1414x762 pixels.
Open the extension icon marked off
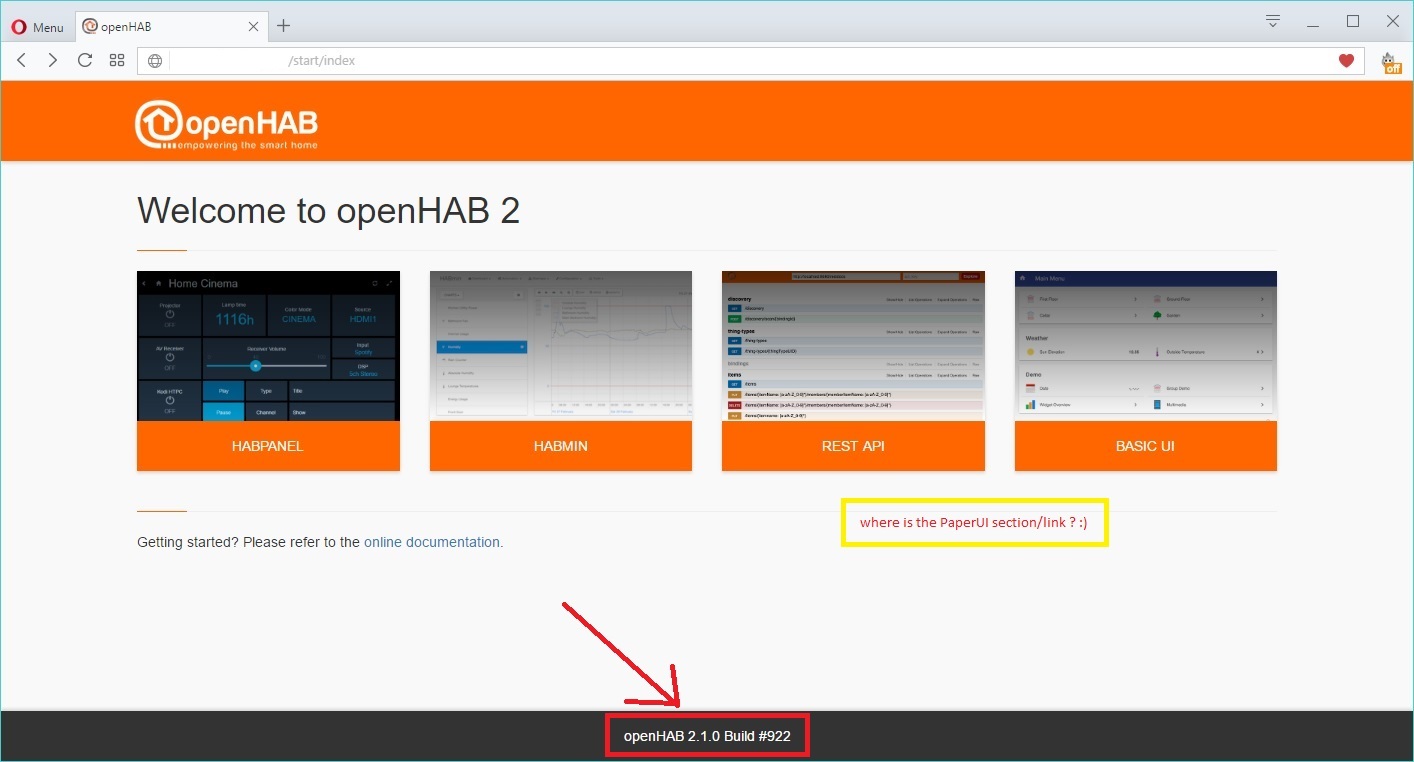(1391, 63)
